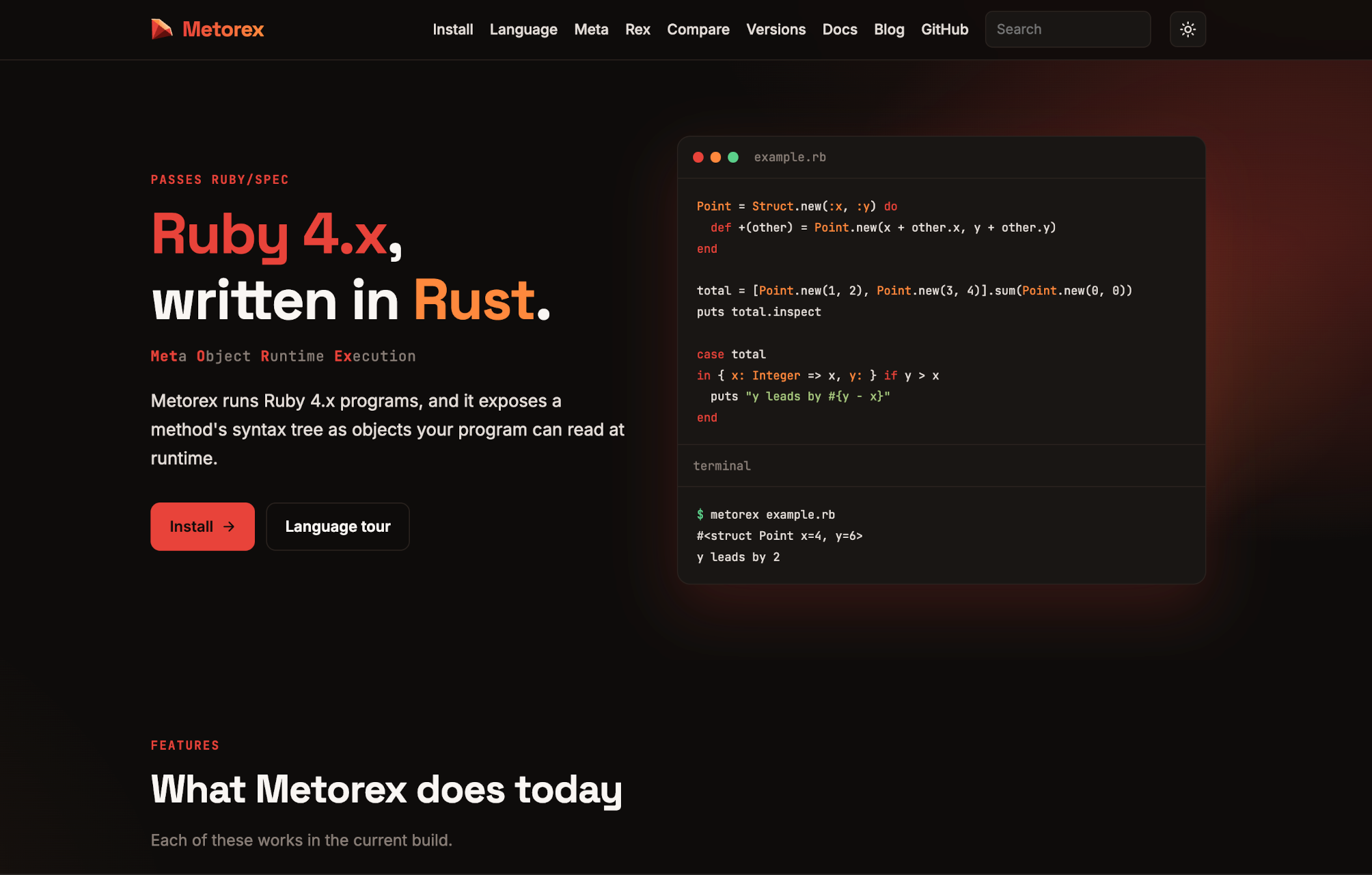Viewport: 1372px width, 875px height.
Task: Click the FEATURES section label
Action: pyautogui.click(x=185, y=746)
